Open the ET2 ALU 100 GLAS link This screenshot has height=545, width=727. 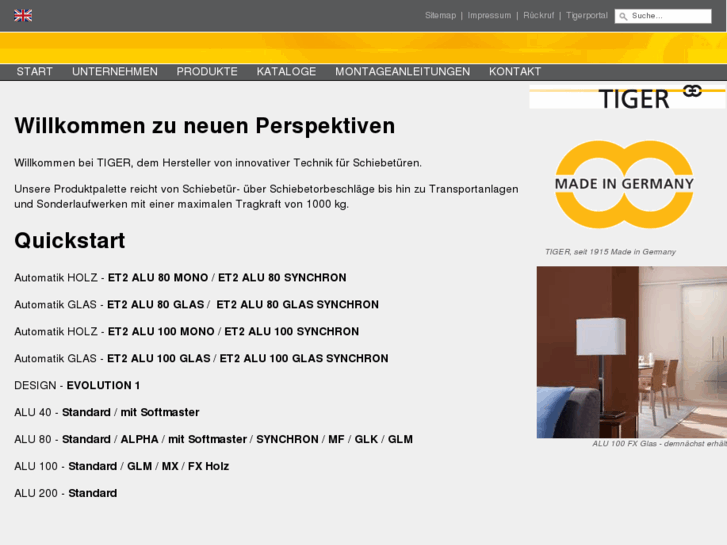(x=159, y=359)
